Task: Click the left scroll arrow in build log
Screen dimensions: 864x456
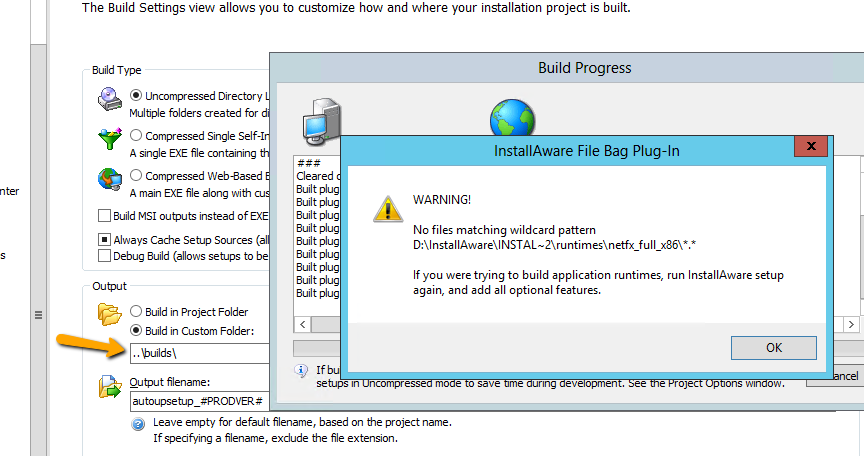Action: click(303, 324)
